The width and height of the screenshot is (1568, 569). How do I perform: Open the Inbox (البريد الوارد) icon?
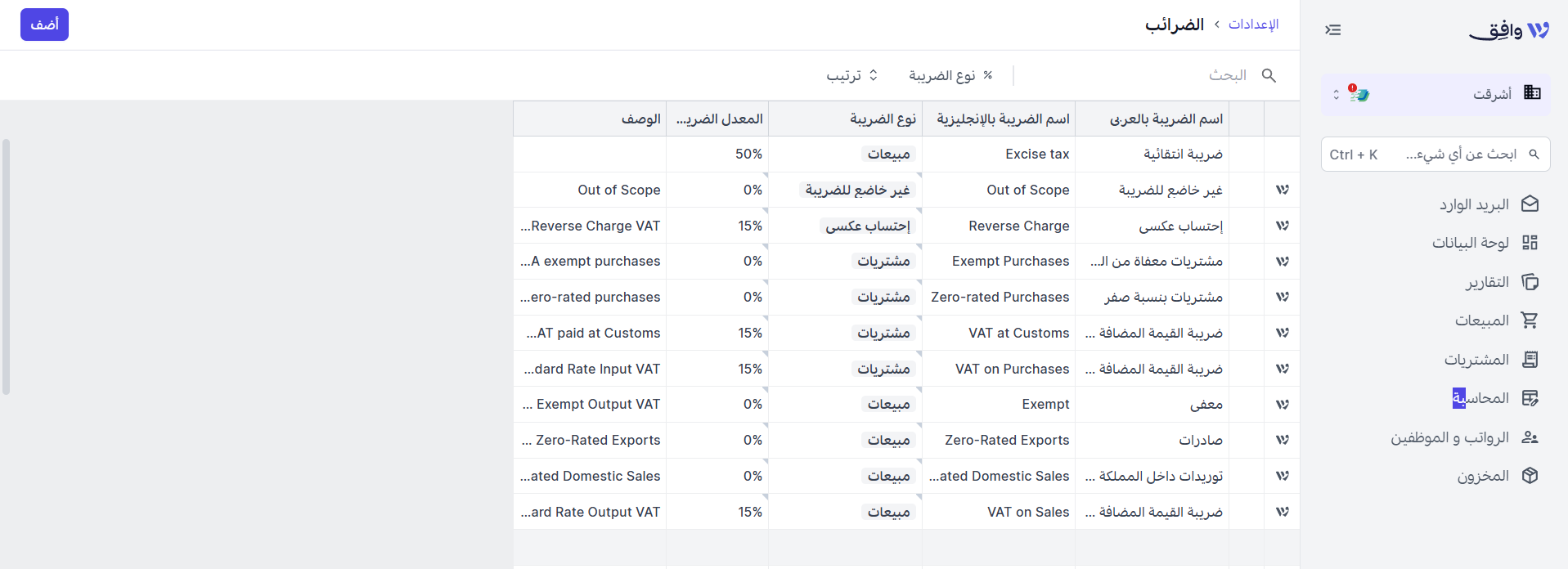click(1530, 204)
